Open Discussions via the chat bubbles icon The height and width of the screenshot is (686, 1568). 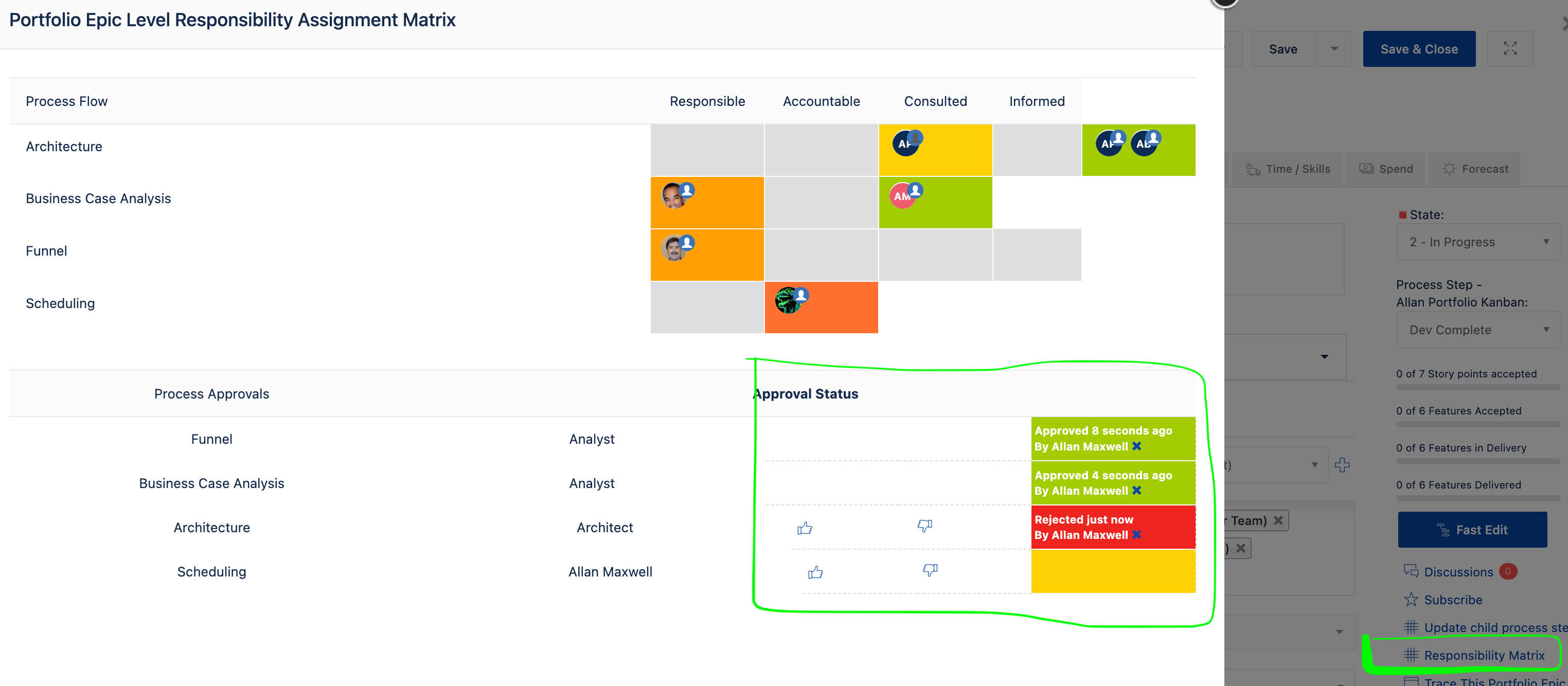[x=1411, y=571]
